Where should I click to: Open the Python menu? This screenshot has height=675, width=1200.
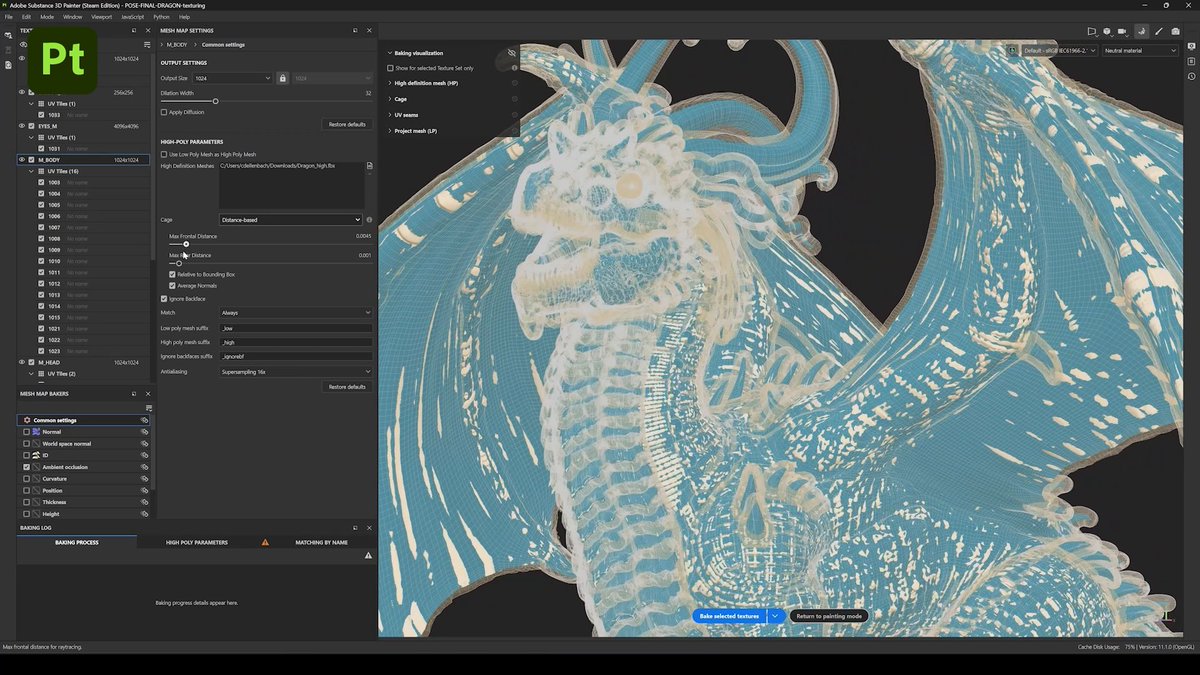(x=161, y=17)
